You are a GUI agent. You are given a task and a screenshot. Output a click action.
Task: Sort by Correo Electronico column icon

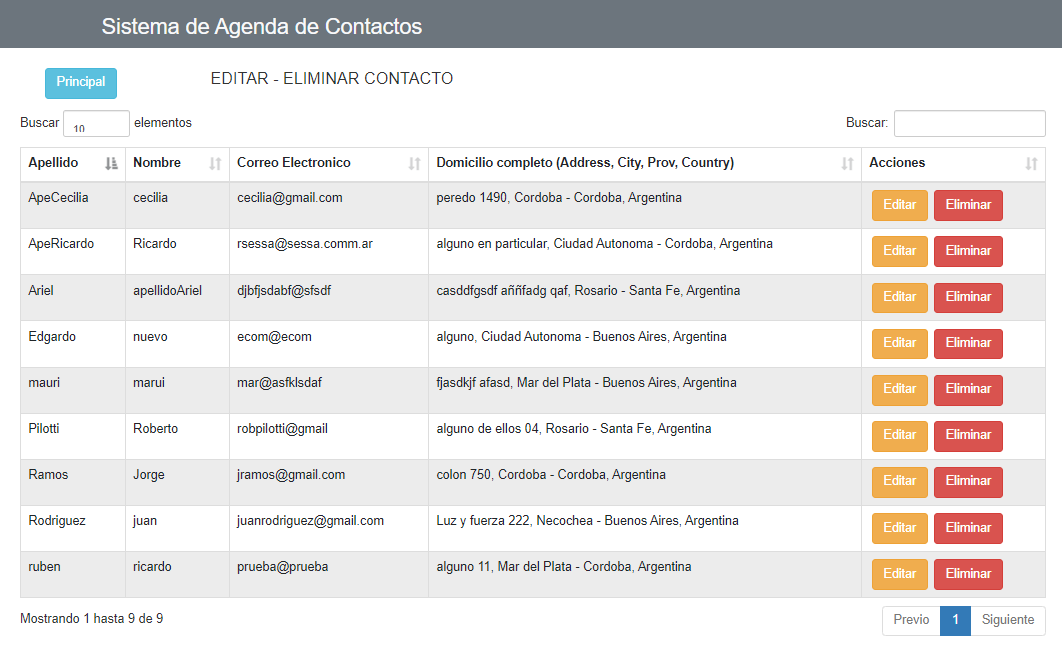415,163
